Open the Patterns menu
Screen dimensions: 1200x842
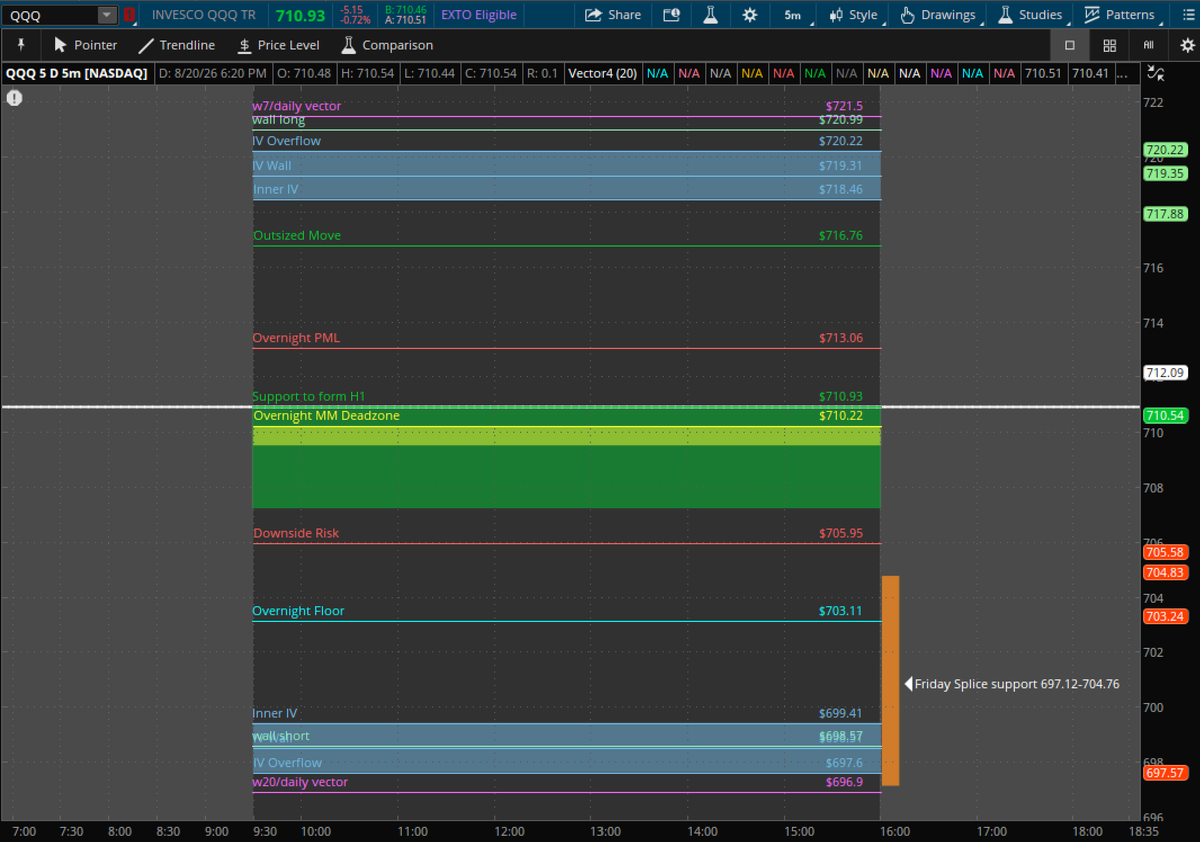(1119, 15)
